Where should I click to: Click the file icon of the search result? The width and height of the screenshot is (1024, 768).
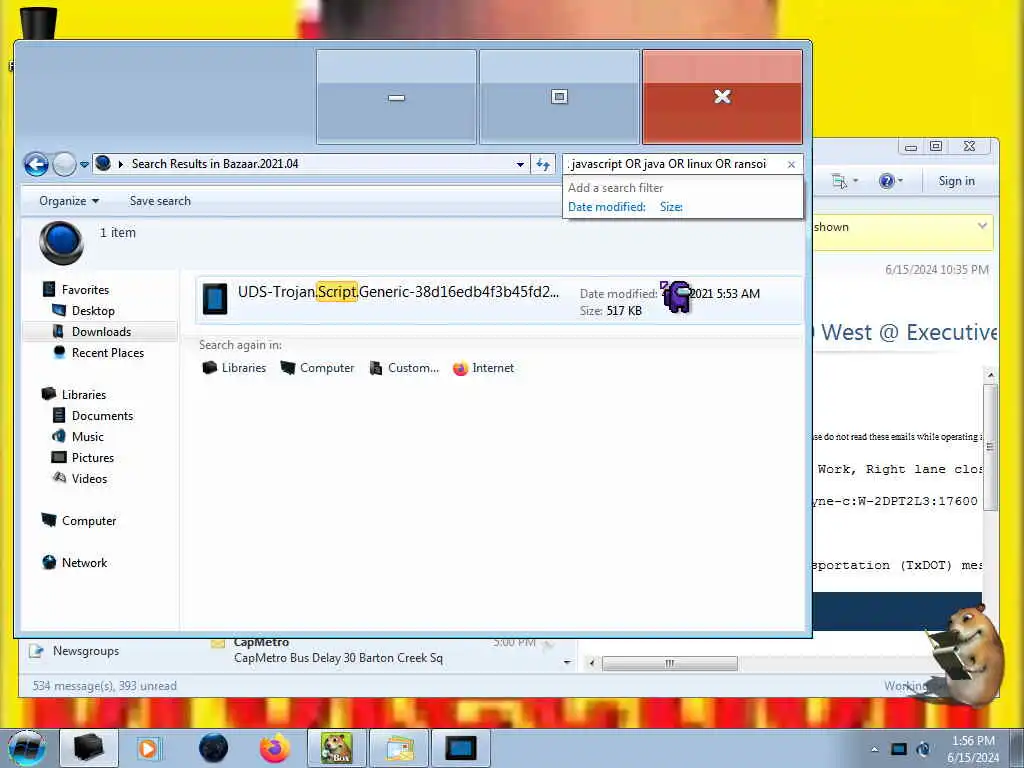(x=215, y=299)
